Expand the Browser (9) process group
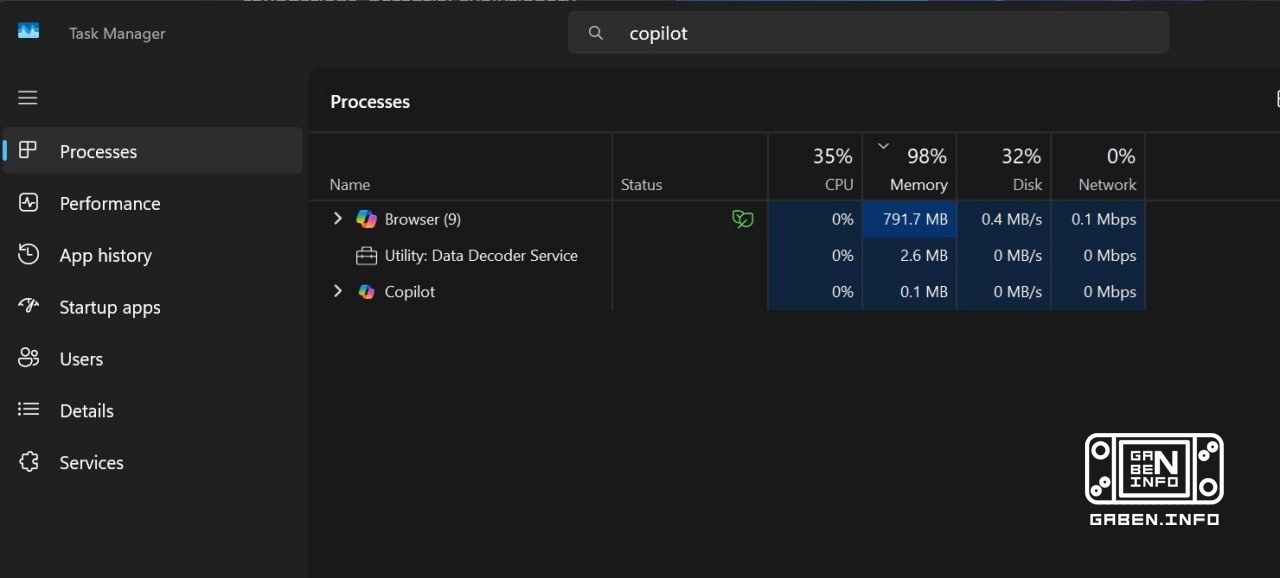Image resolution: width=1280 pixels, height=578 pixels. click(338, 219)
